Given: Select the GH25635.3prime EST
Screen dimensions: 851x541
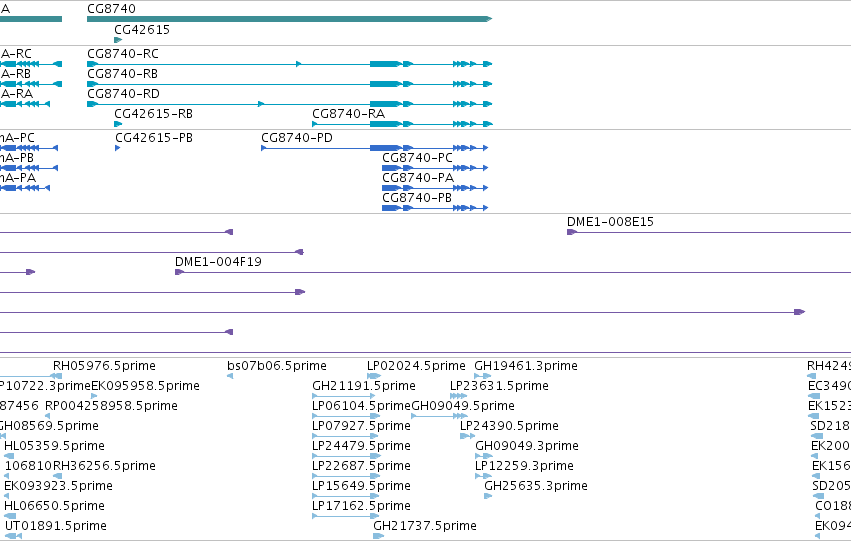Looking at the screenshot, I should 488,497.
